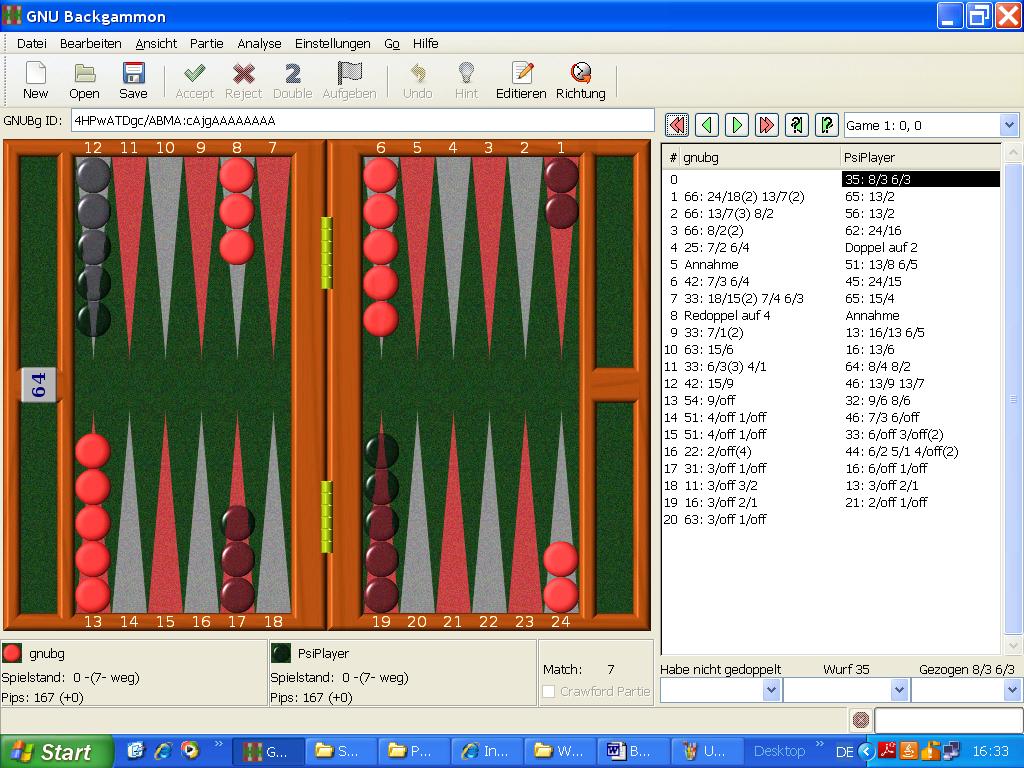Show the desktop via Desktop toolbar label
Screen dimensions: 1024x768
[779, 752]
